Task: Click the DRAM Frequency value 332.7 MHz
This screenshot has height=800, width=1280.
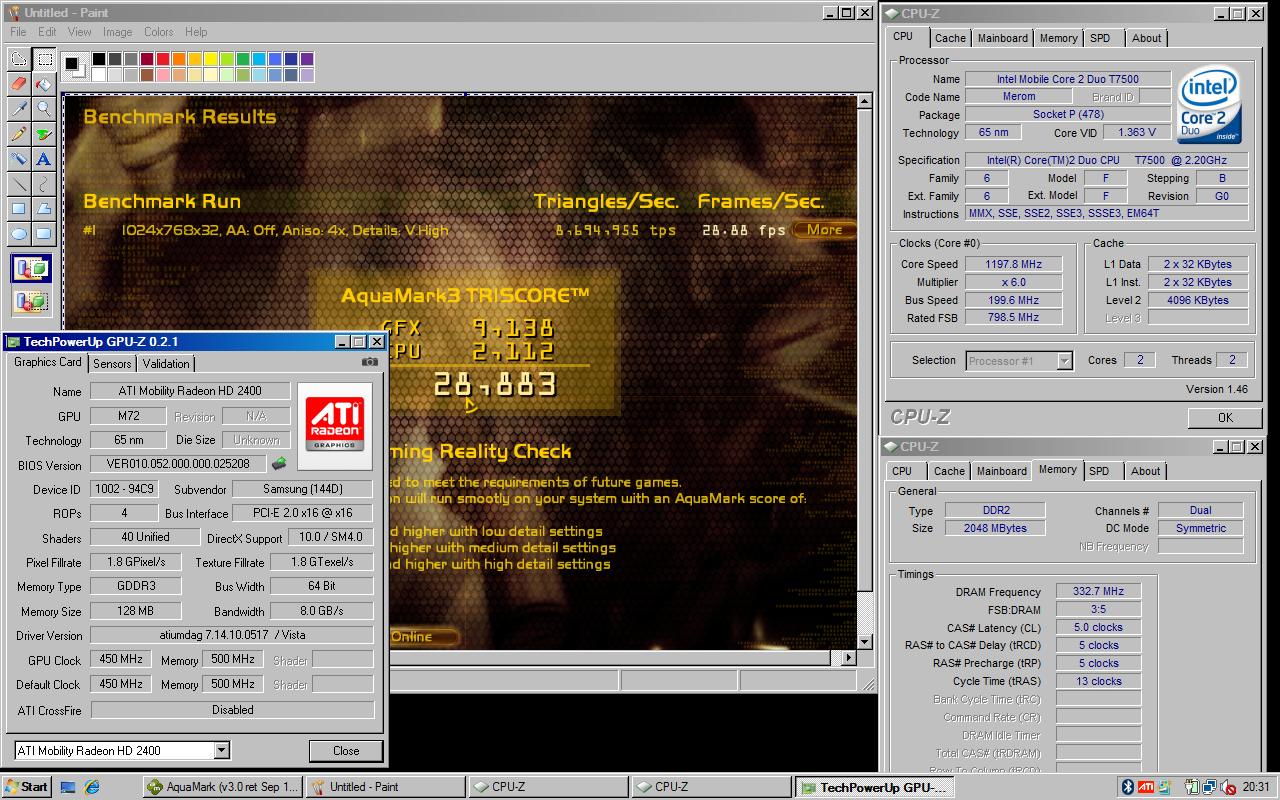Action: [1098, 591]
